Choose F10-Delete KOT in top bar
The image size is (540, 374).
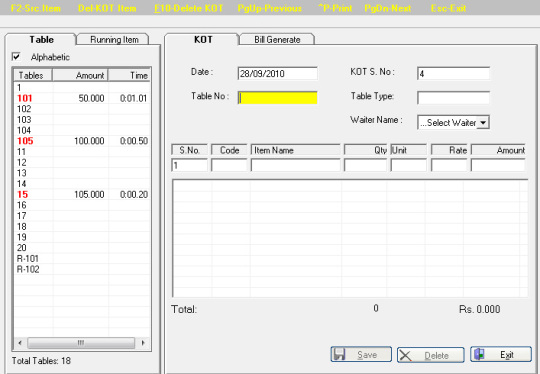[189, 8]
